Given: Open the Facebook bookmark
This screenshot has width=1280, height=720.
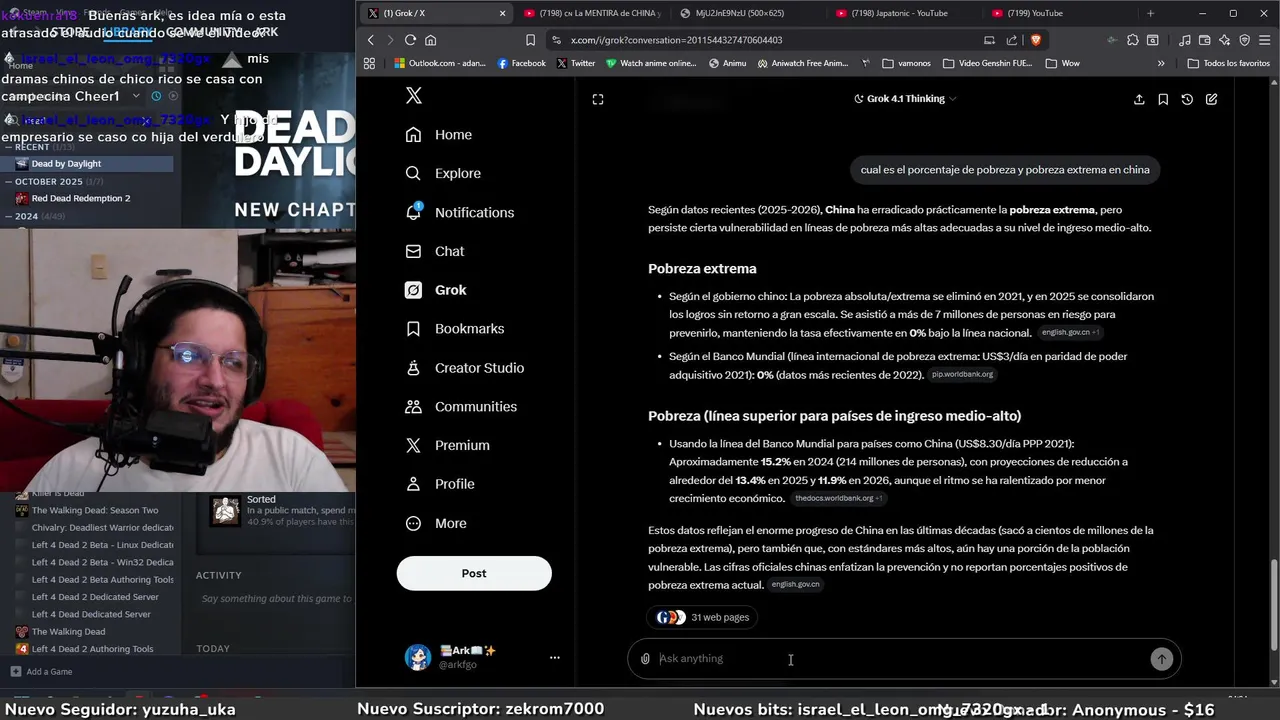Looking at the screenshot, I should point(521,63).
